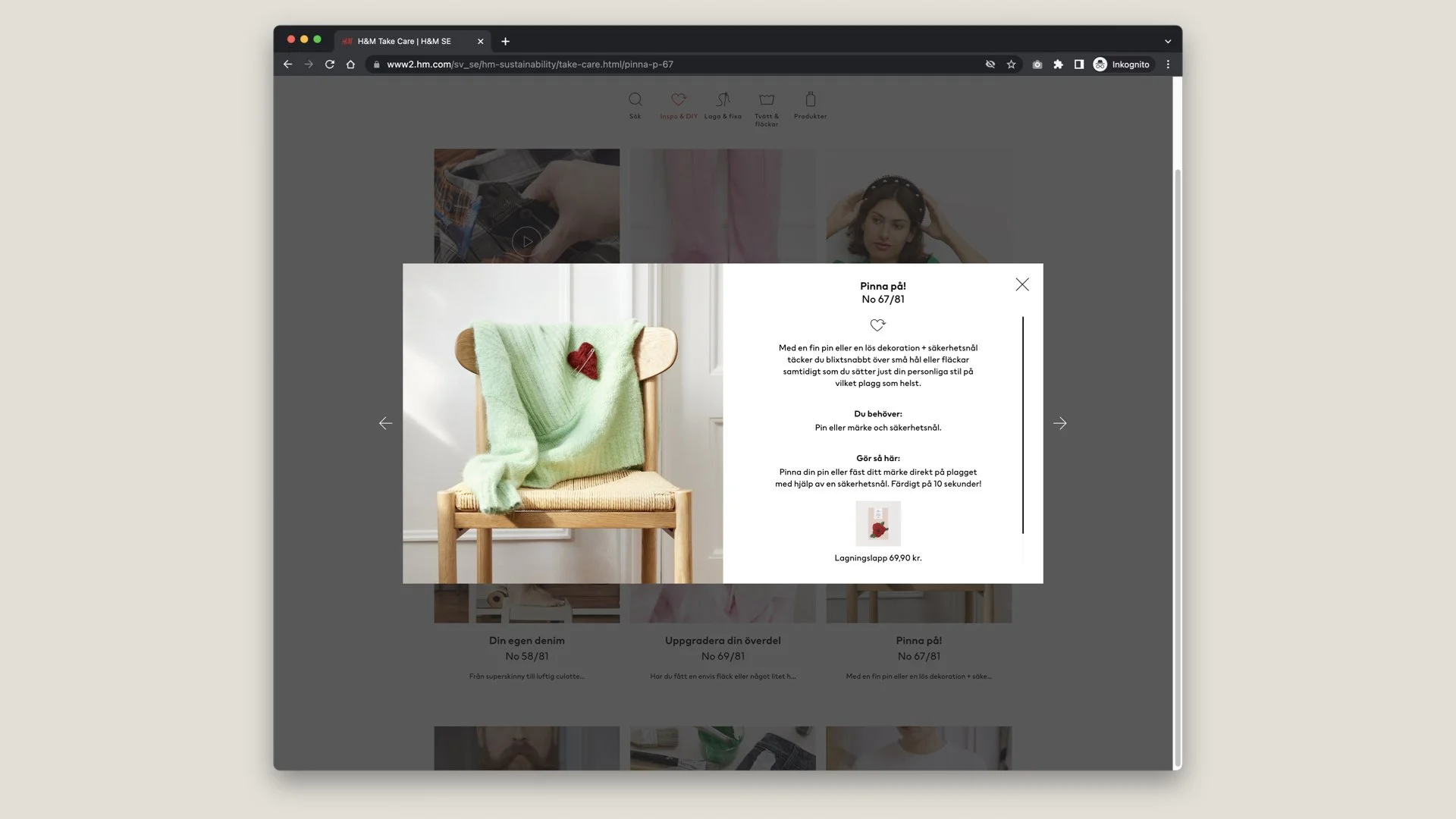Close the H&M Take Care tab
Image resolution: width=1456 pixels, height=819 pixels.
tap(480, 42)
